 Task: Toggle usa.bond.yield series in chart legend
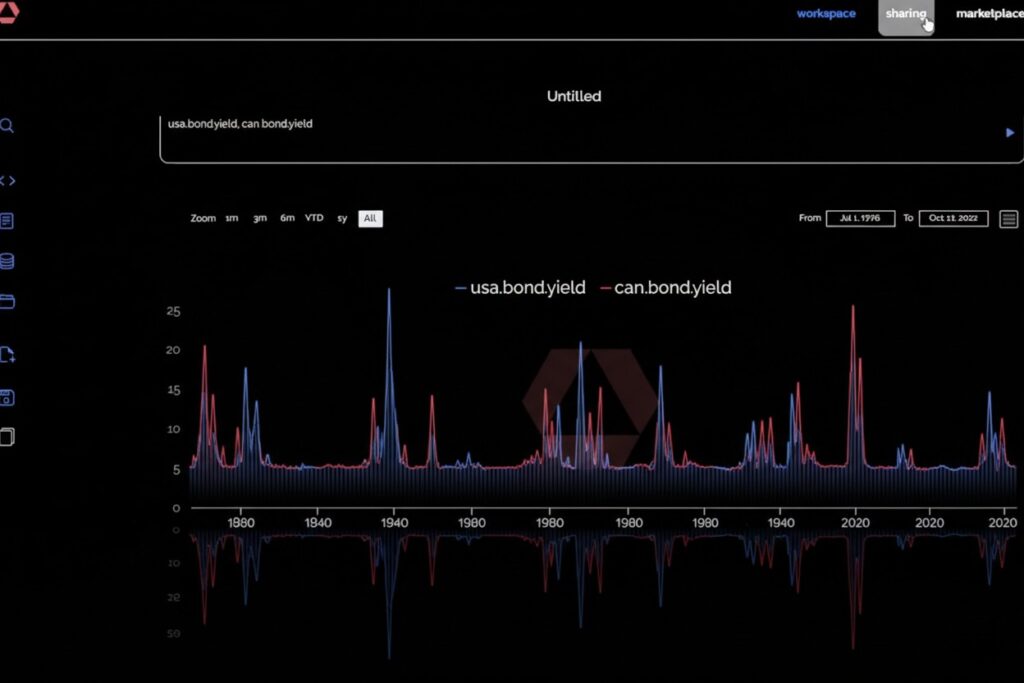[x=520, y=288]
